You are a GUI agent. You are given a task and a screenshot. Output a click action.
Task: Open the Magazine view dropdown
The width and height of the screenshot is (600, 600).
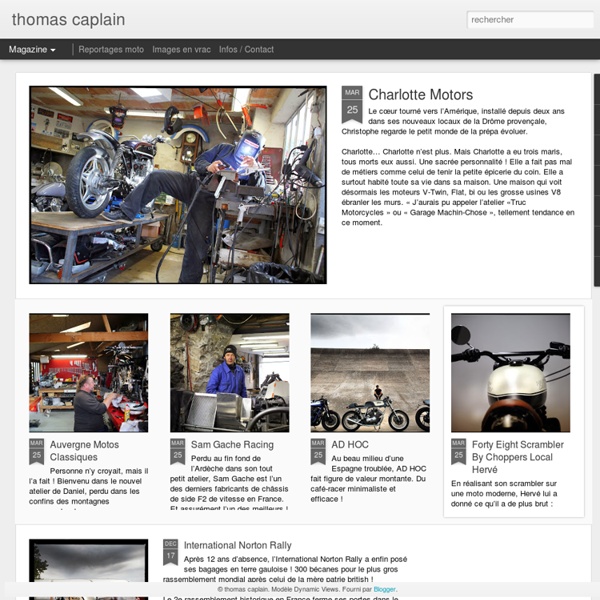click(32, 49)
